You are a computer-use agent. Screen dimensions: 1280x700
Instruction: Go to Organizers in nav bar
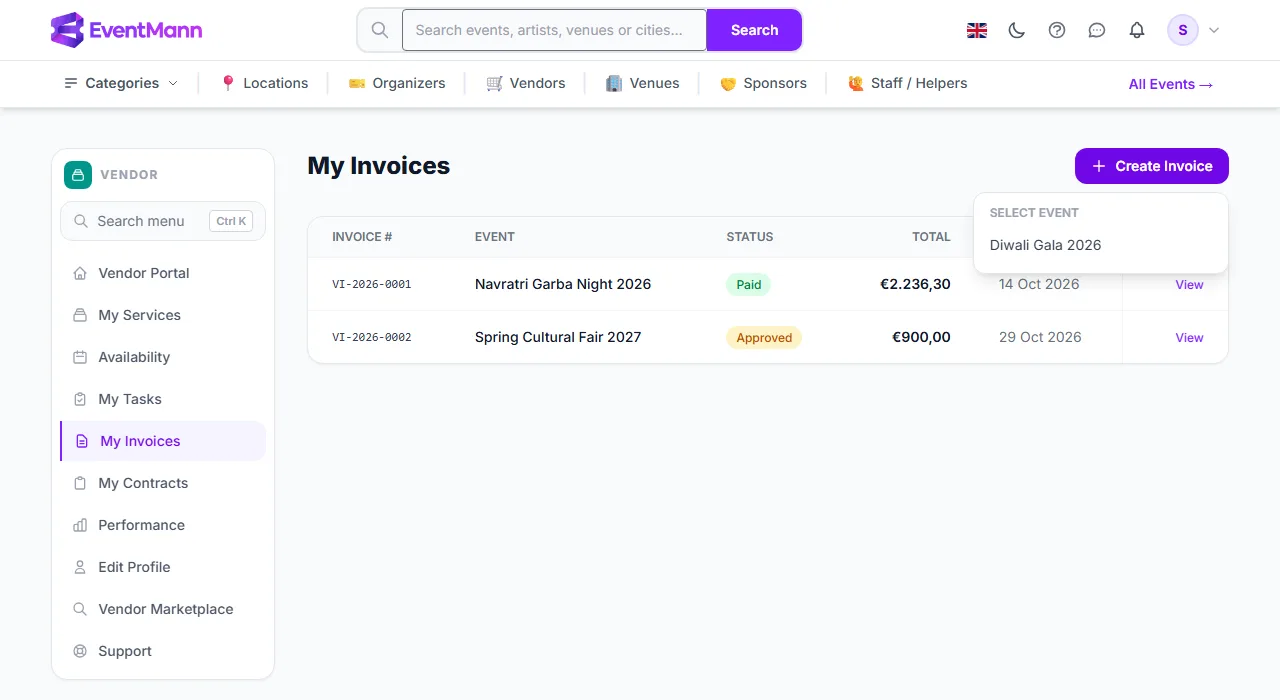397,83
